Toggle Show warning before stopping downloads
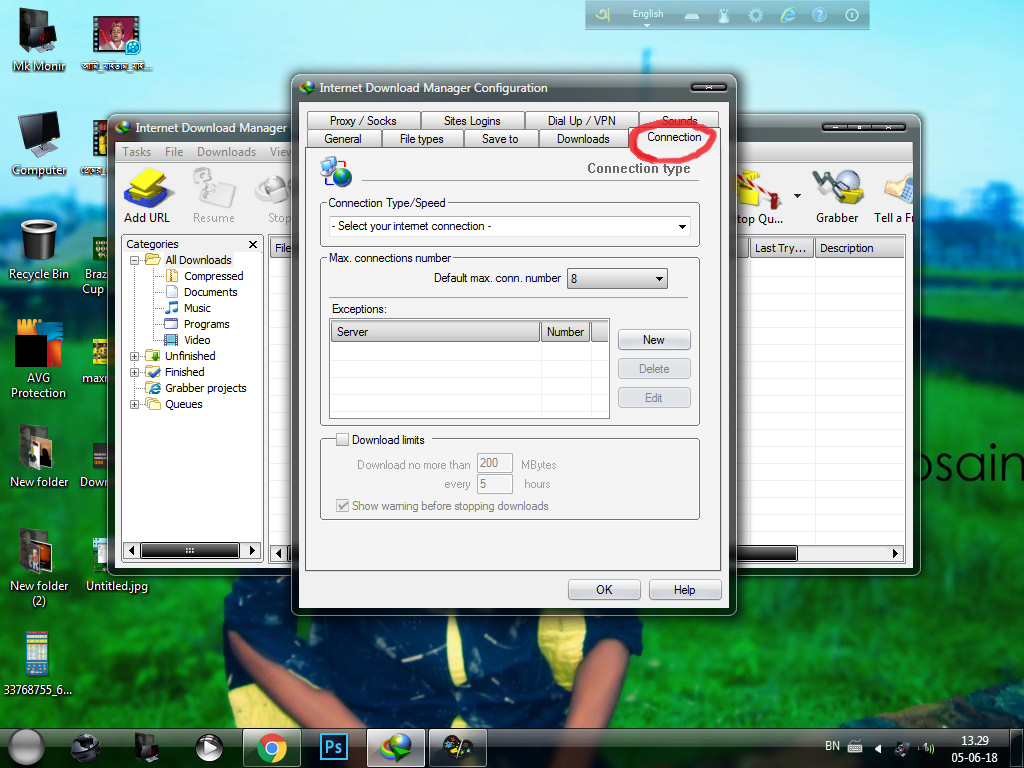This screenshot has width=1024, height=768. point(342,505)
